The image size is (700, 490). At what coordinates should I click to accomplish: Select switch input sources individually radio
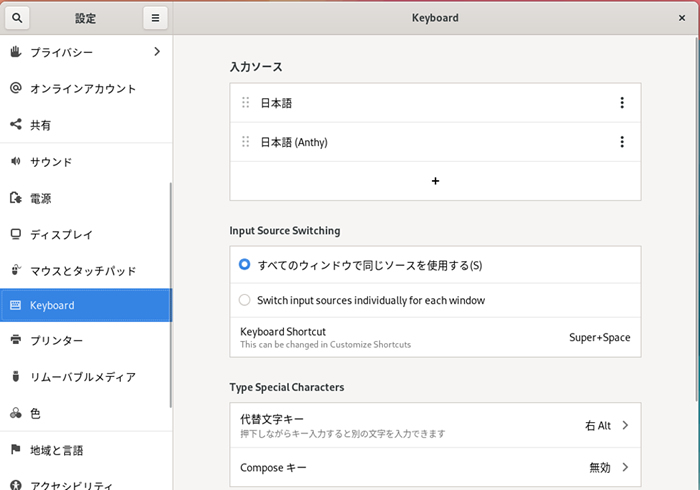pos(246,300)
